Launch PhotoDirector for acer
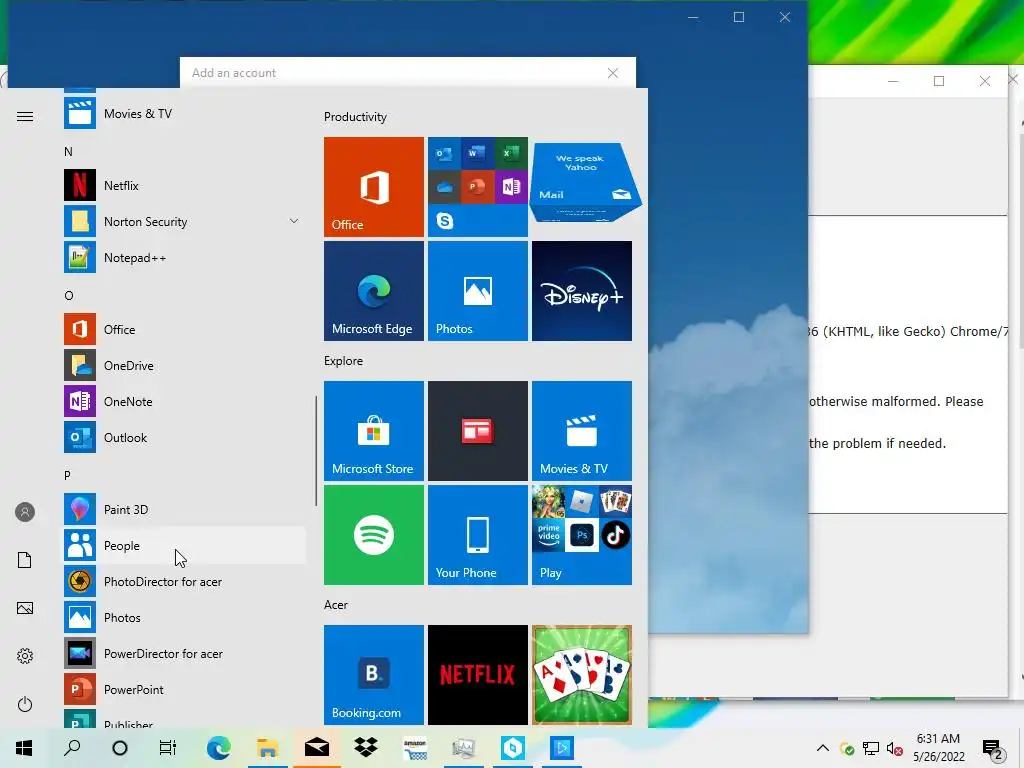This screenshot has height=768, width=1024. [184, 581]
